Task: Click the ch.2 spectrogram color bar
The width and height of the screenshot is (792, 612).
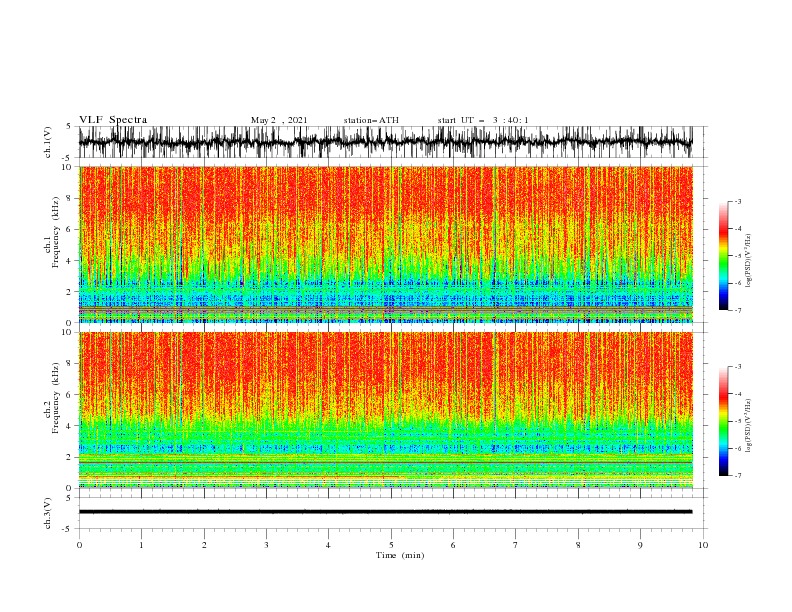Action: [x=723, y=421]
